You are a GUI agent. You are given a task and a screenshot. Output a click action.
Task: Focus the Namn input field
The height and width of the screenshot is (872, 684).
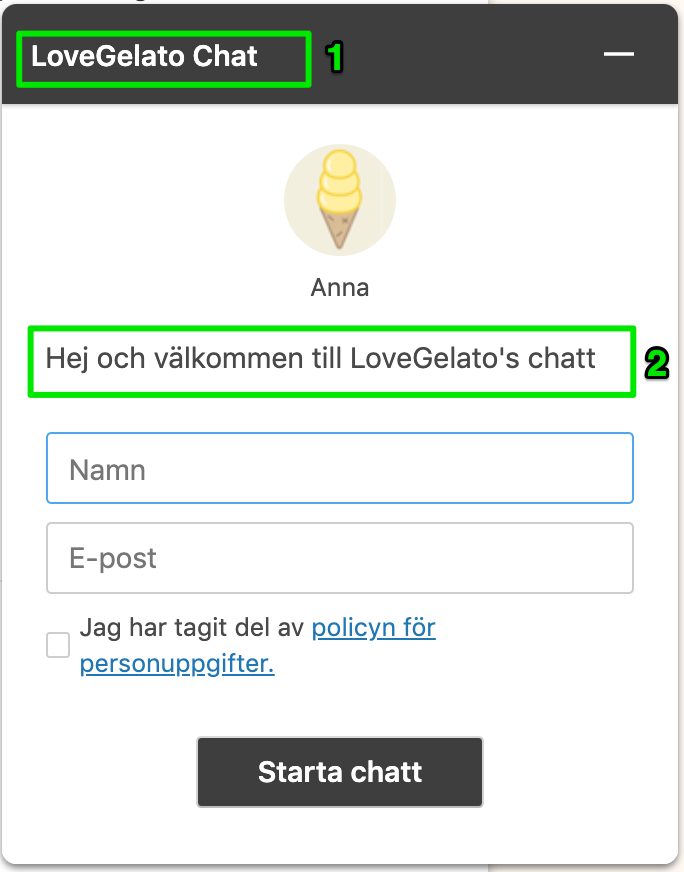click(x=340, y=468)
